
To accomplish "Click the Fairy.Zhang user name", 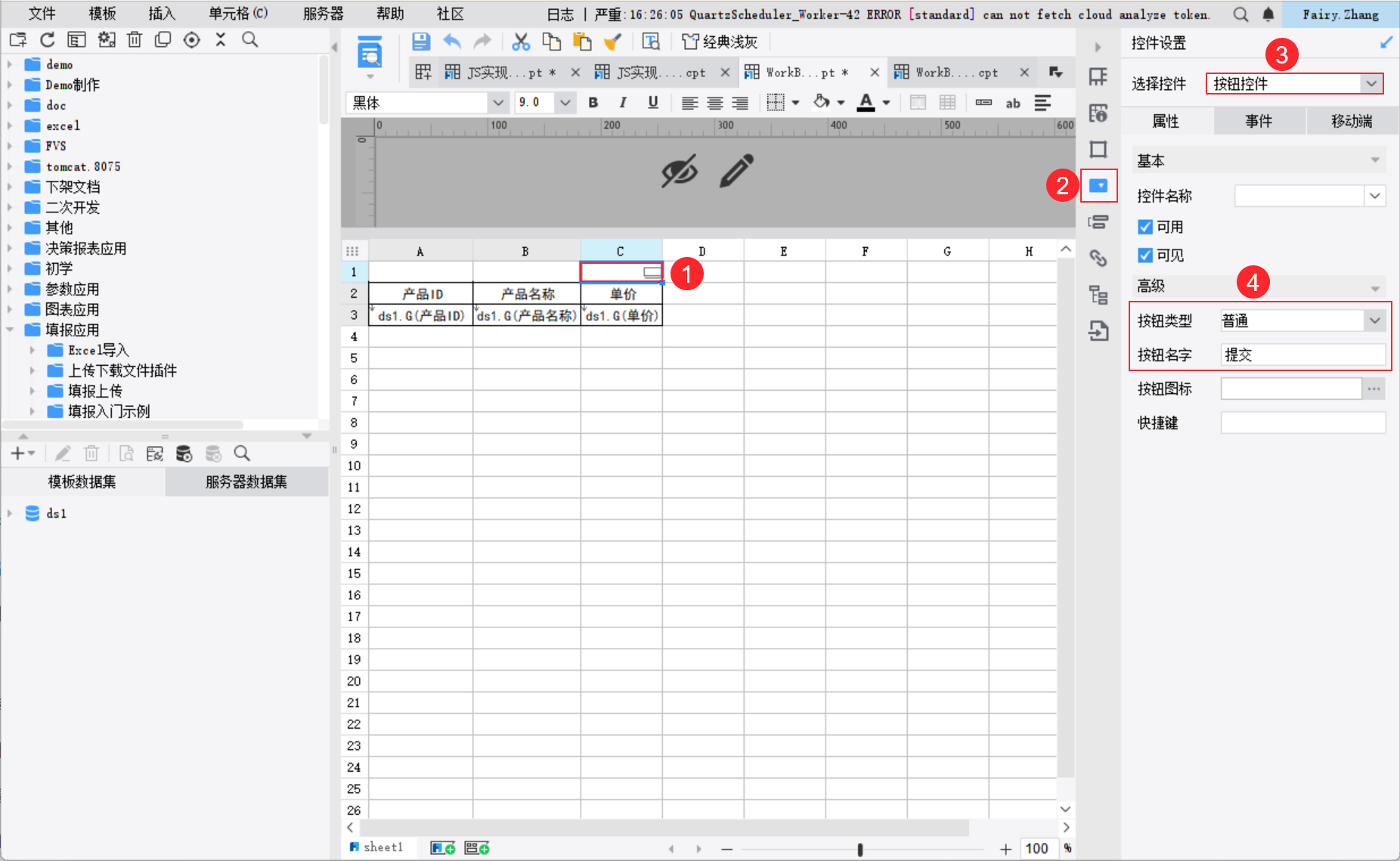I will pyautogui.click(x=1340, y=14).
